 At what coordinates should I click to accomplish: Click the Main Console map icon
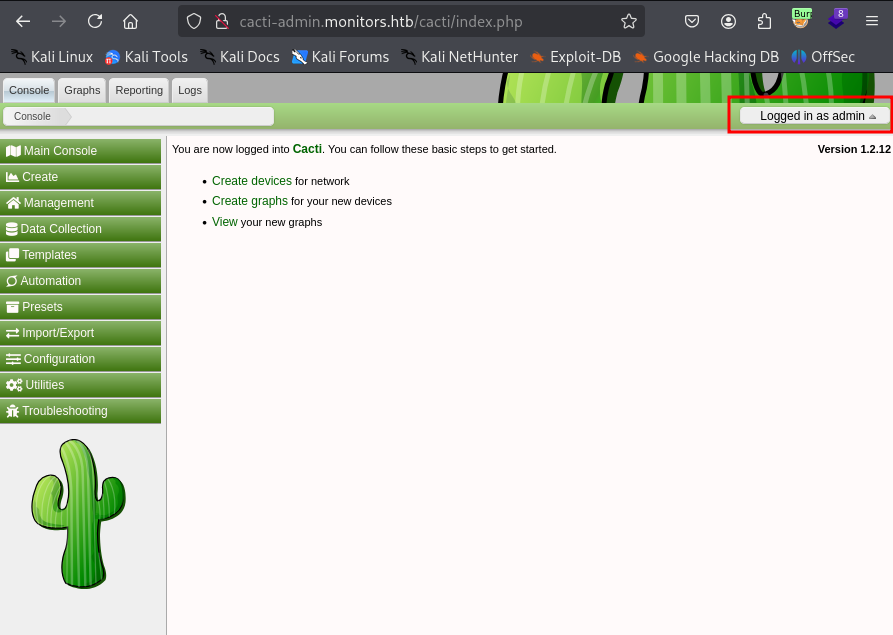click(x=13, y=151)
